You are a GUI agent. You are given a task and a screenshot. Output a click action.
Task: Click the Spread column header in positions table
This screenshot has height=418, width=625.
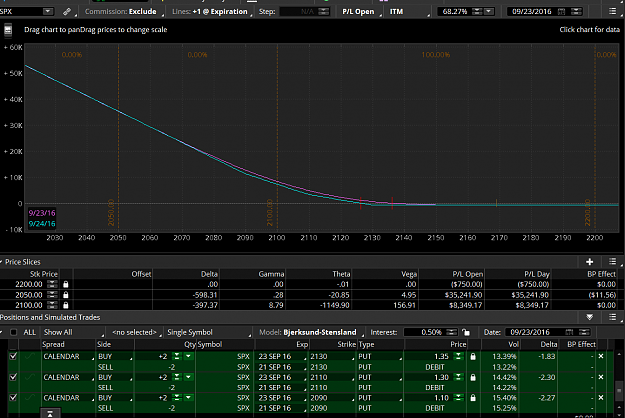tap(53, 344)
